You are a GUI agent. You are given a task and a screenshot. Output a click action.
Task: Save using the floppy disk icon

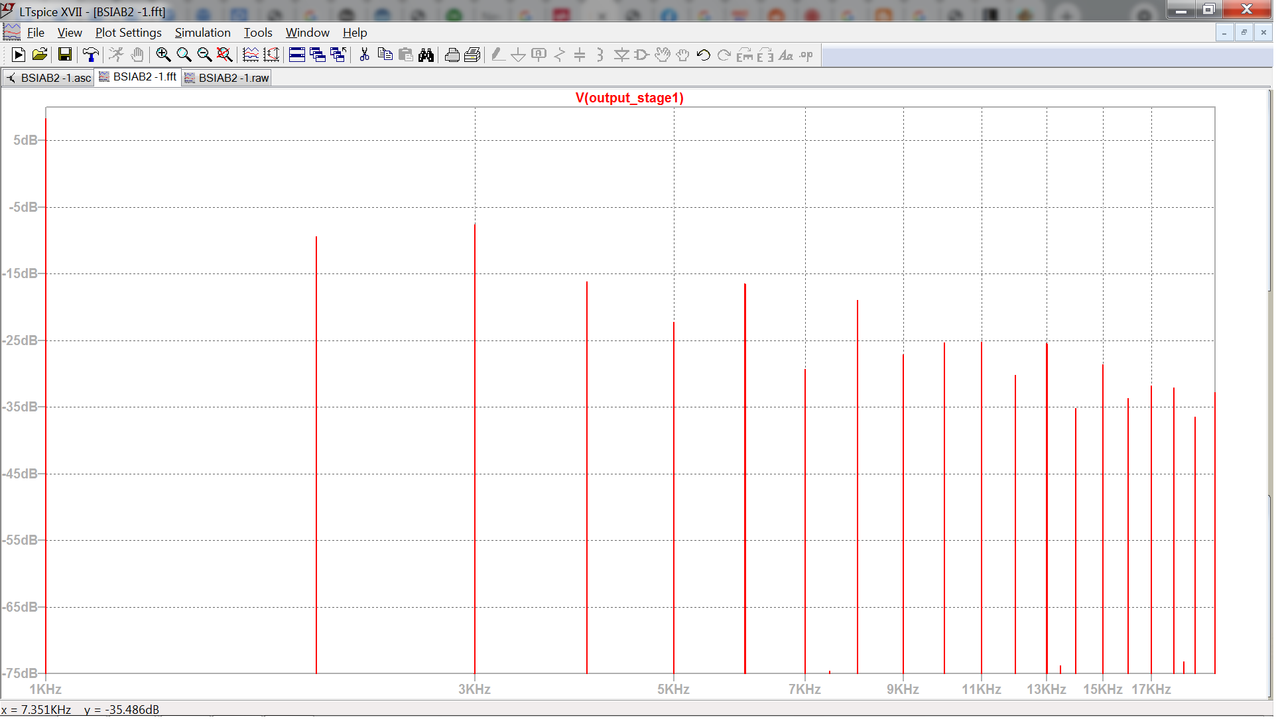click(65, 55)
